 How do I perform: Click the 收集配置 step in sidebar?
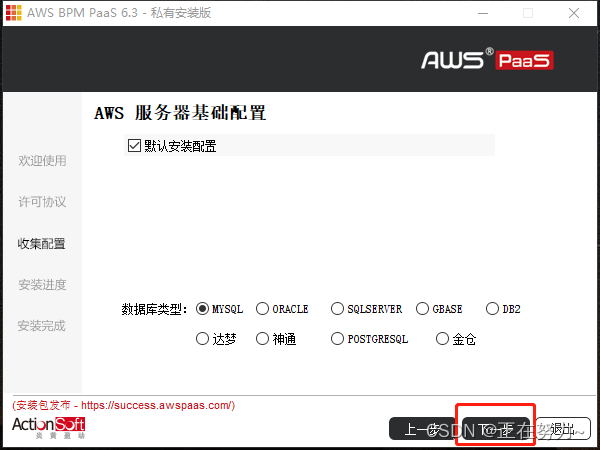(x=41, y=244)
